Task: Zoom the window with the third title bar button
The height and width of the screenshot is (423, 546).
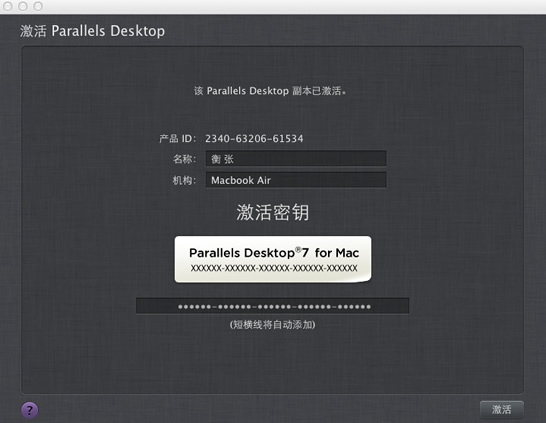Action: tap(38, 6)
